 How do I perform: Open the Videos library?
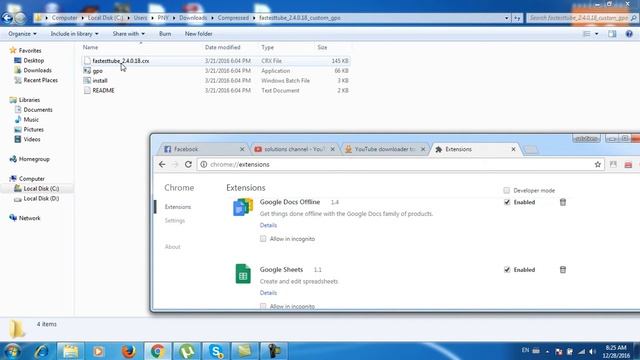(32, 139)
